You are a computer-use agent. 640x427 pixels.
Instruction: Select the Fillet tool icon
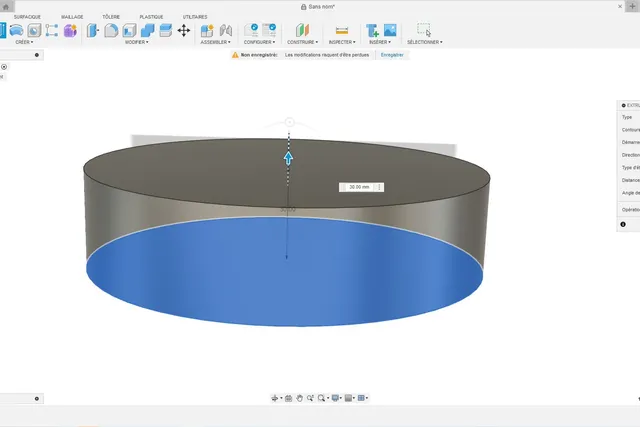click(111, 30)
